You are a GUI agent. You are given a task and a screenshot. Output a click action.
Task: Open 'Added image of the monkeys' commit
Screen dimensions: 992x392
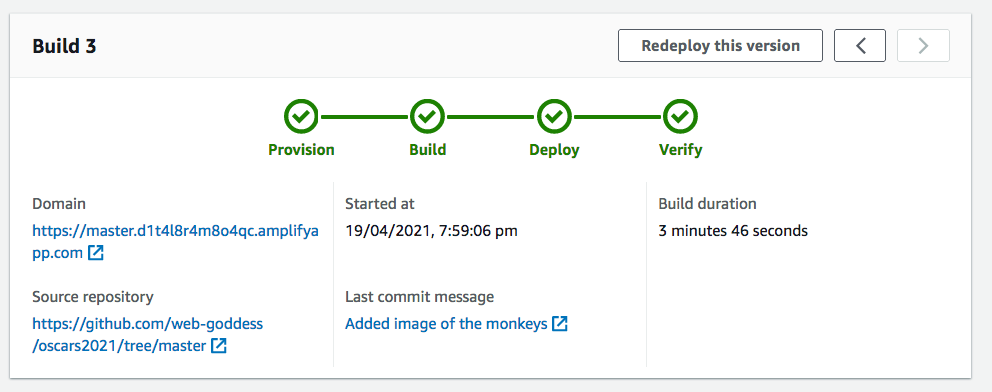coord(446,324)
